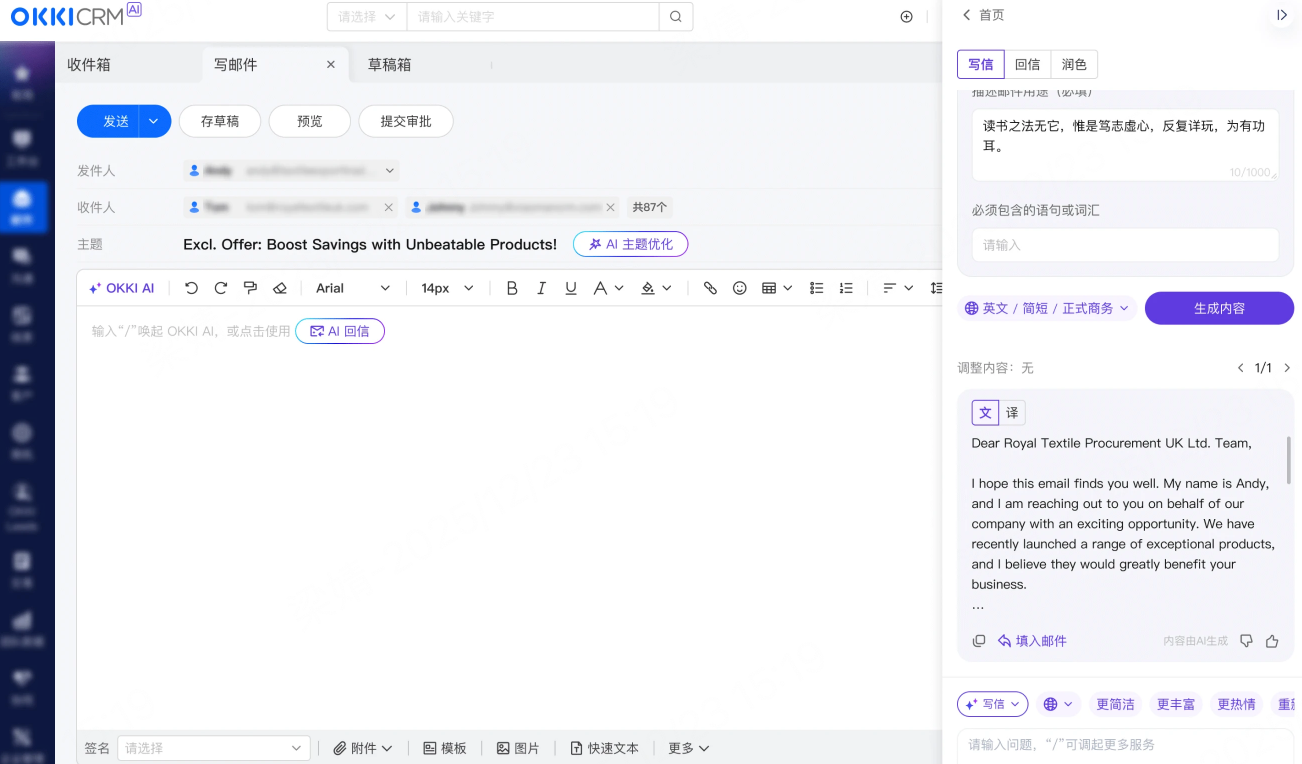Click the format painter icon

pyautogui.click(x=250, y=288)
